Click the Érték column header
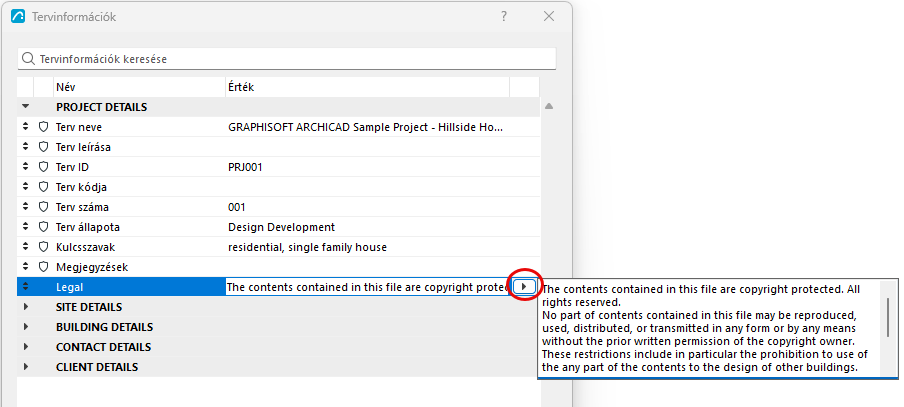The width and height of the screenshot is (904, 407). [x=367, y=87]
